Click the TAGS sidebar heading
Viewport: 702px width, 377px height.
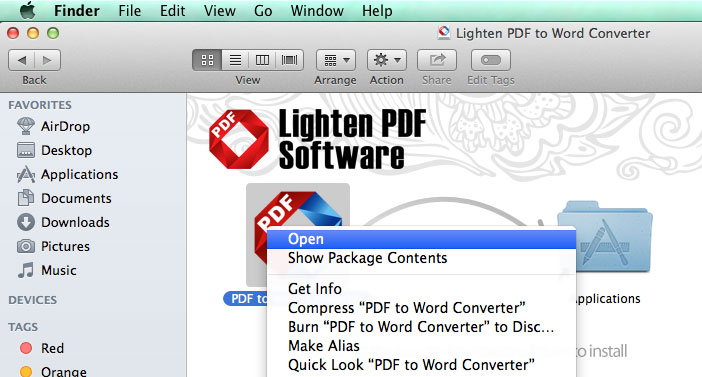(x=23, y=327)
